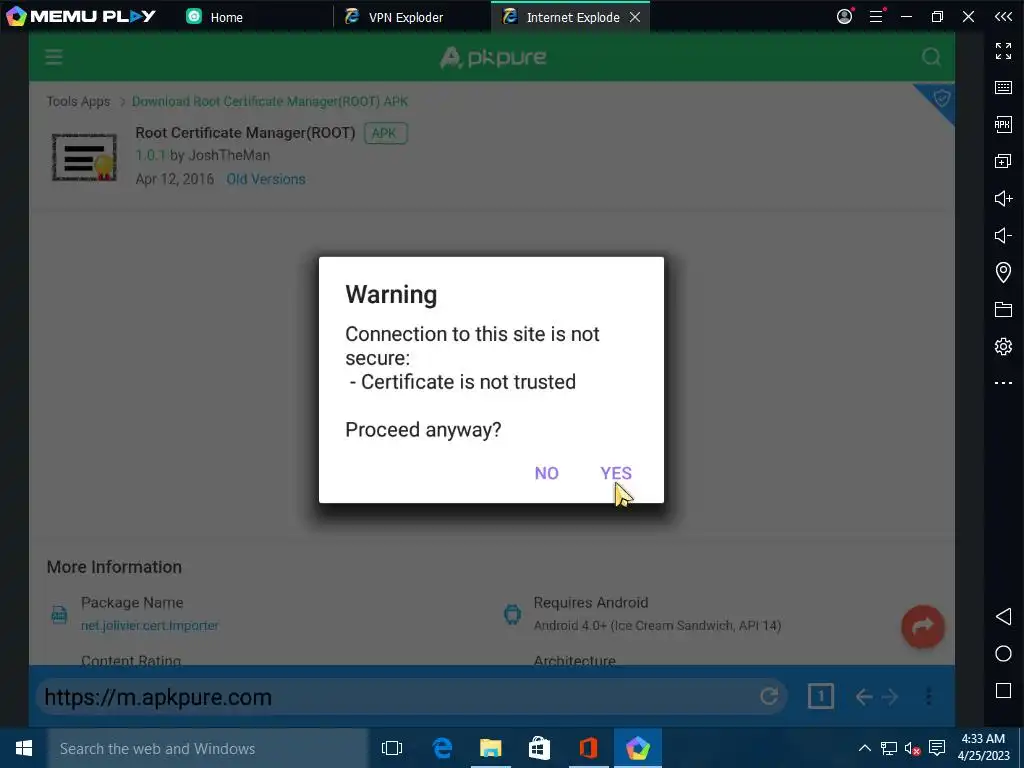Install an APK via sidebar APK icon
The width and height of the screenshot is (1024, 768).
(x=1003, y=124)
